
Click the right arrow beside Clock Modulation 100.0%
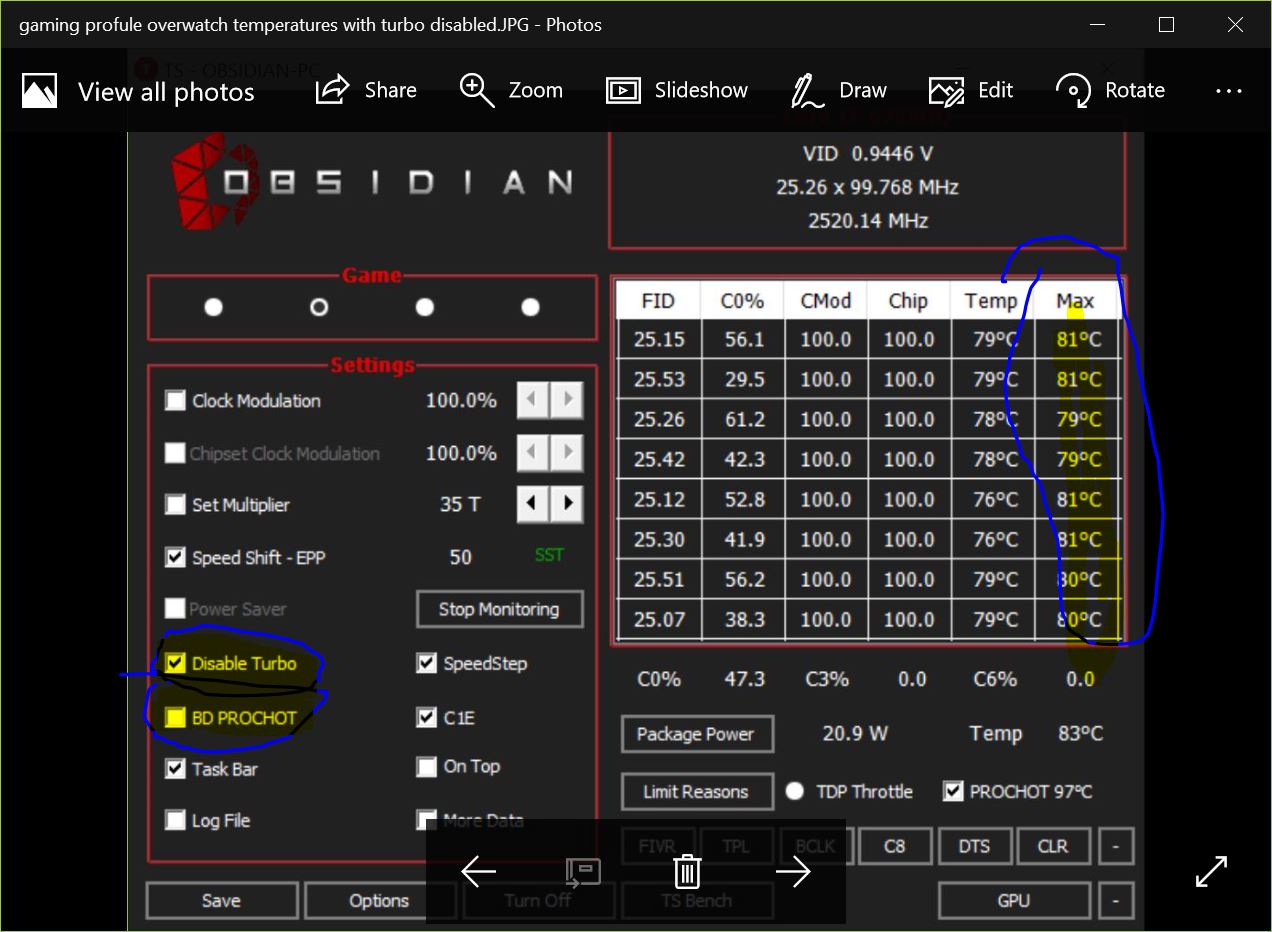pos(567,401)
